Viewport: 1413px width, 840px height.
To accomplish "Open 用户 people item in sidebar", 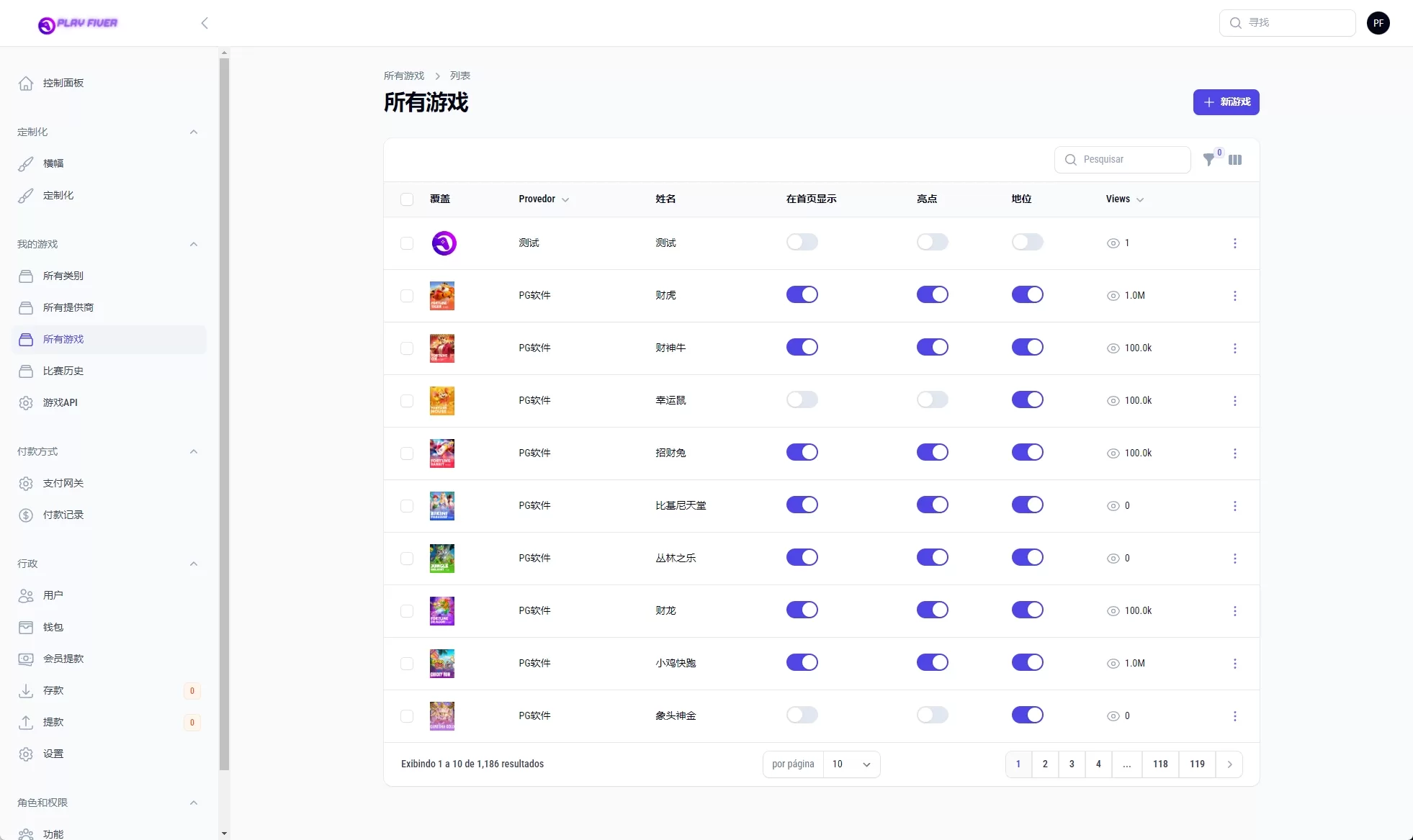I will click(x=109, y=595).
